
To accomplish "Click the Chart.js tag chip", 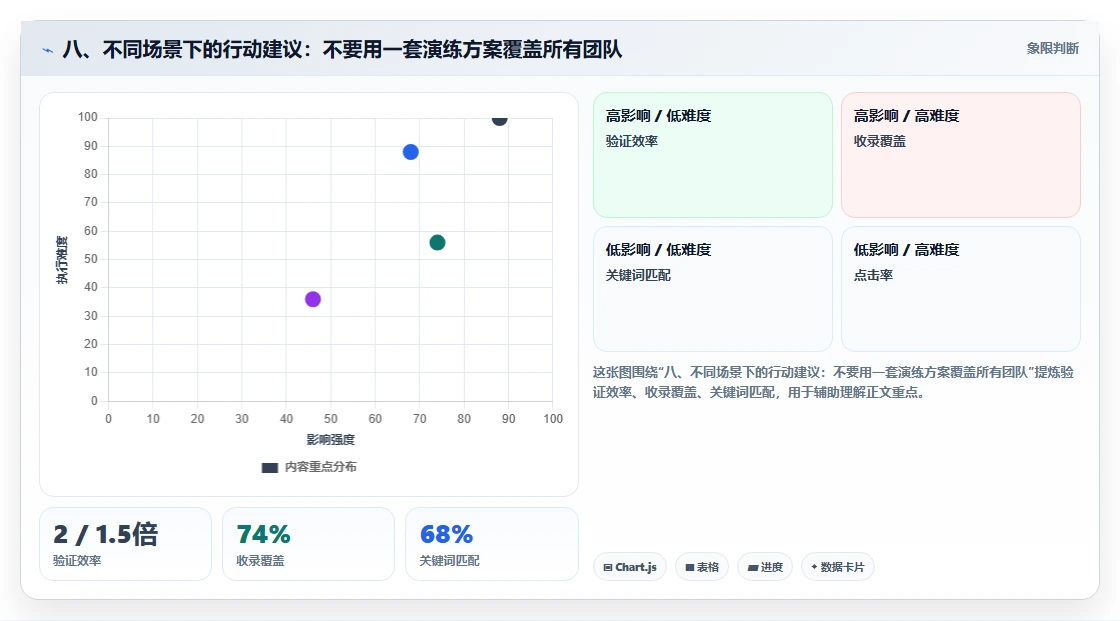I will [x=630, y=567].
